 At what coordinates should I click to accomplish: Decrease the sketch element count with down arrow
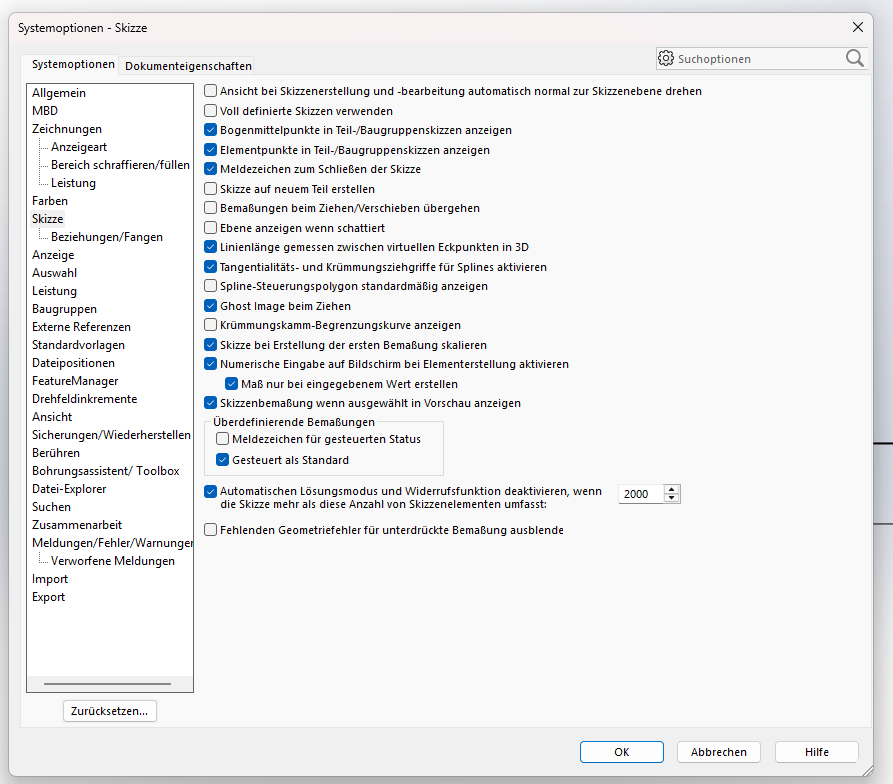672,498
